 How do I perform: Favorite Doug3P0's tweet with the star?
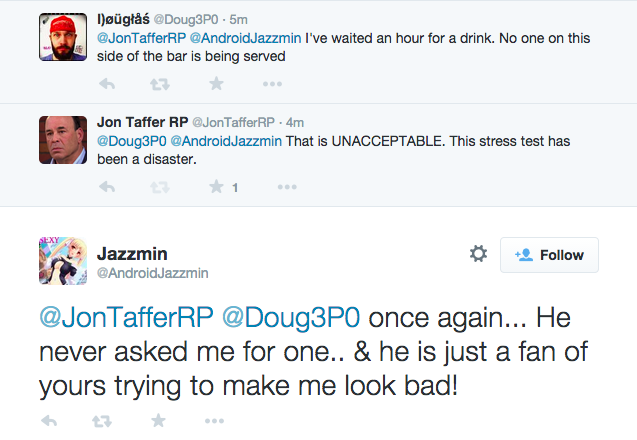pos(216,84)
